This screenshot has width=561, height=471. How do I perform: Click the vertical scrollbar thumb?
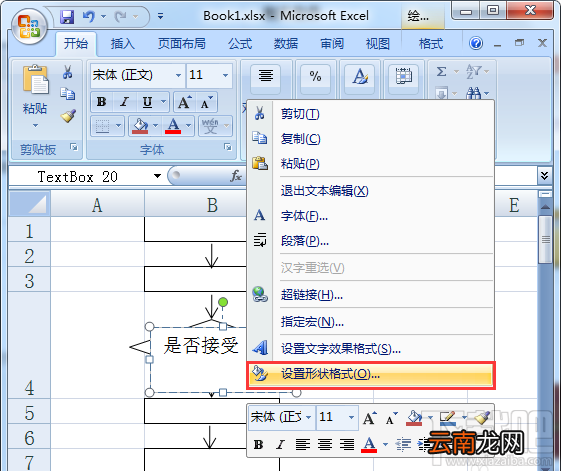pos(545,240)
